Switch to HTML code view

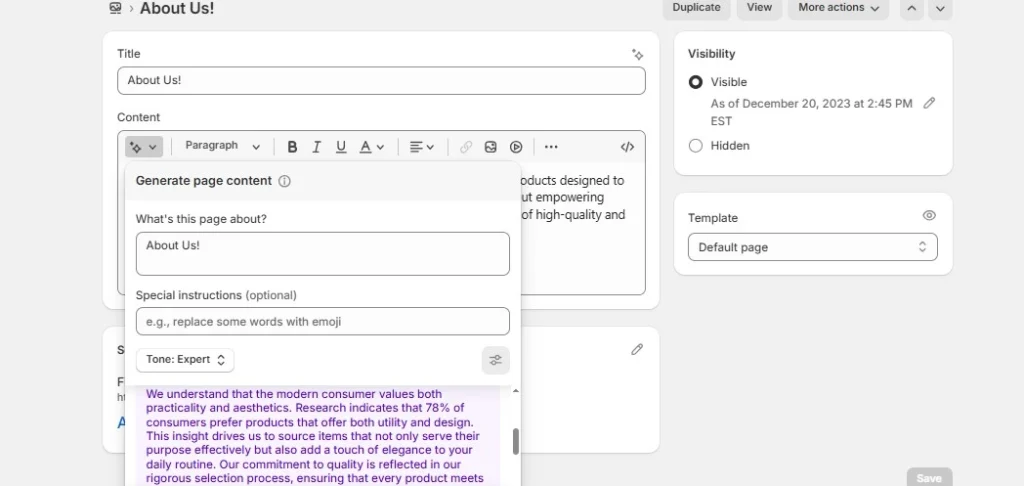[x=627, y=147]
